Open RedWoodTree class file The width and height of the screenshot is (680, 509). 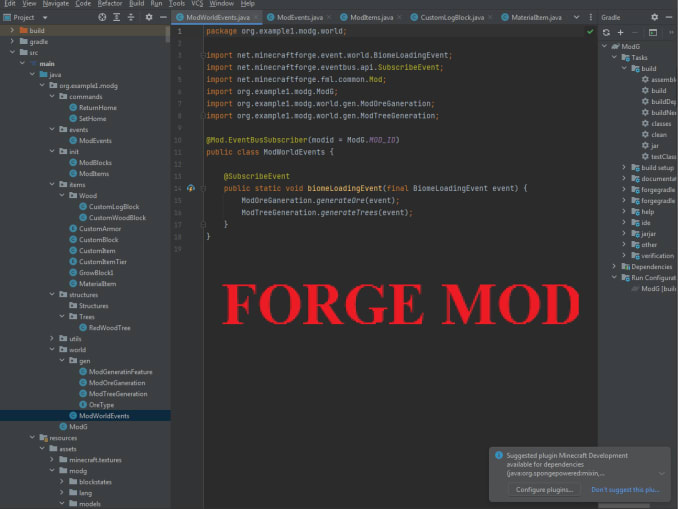pyautogui.click(x=105, y=328)
